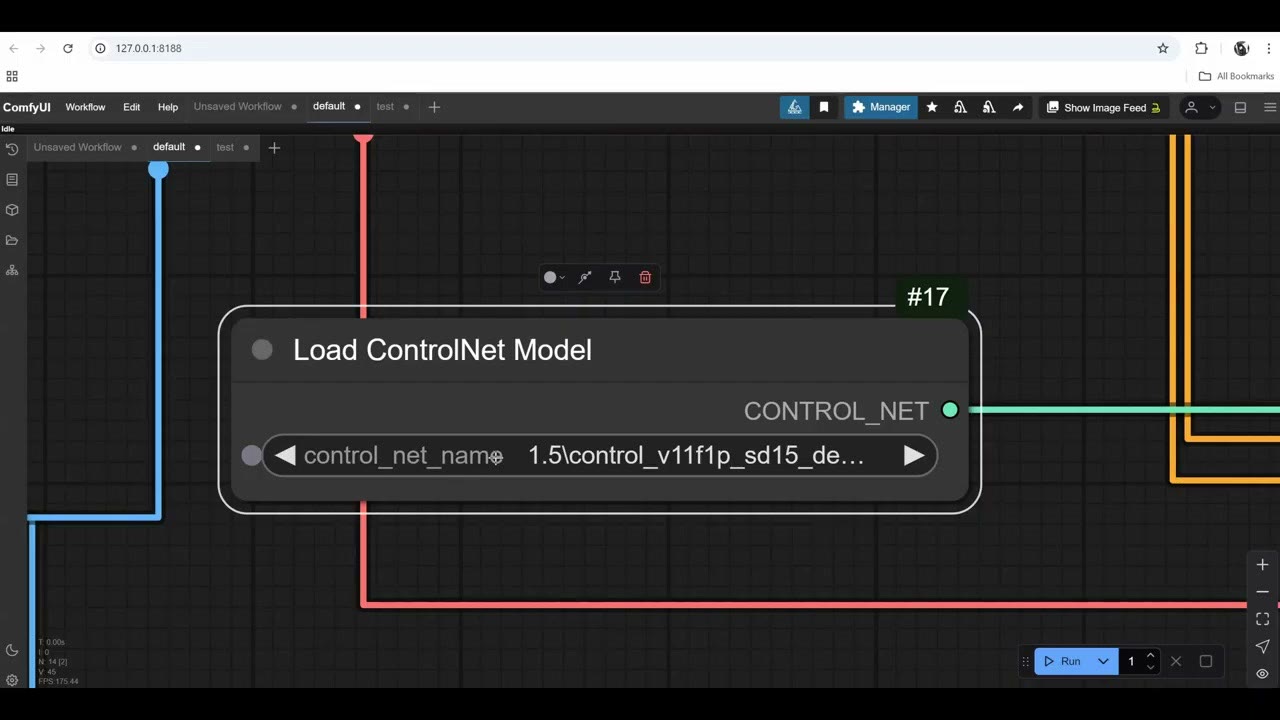Select previous ControlNet model with left arrow
The height and width of the screenshot is (720, 1280).
[285, 456]
